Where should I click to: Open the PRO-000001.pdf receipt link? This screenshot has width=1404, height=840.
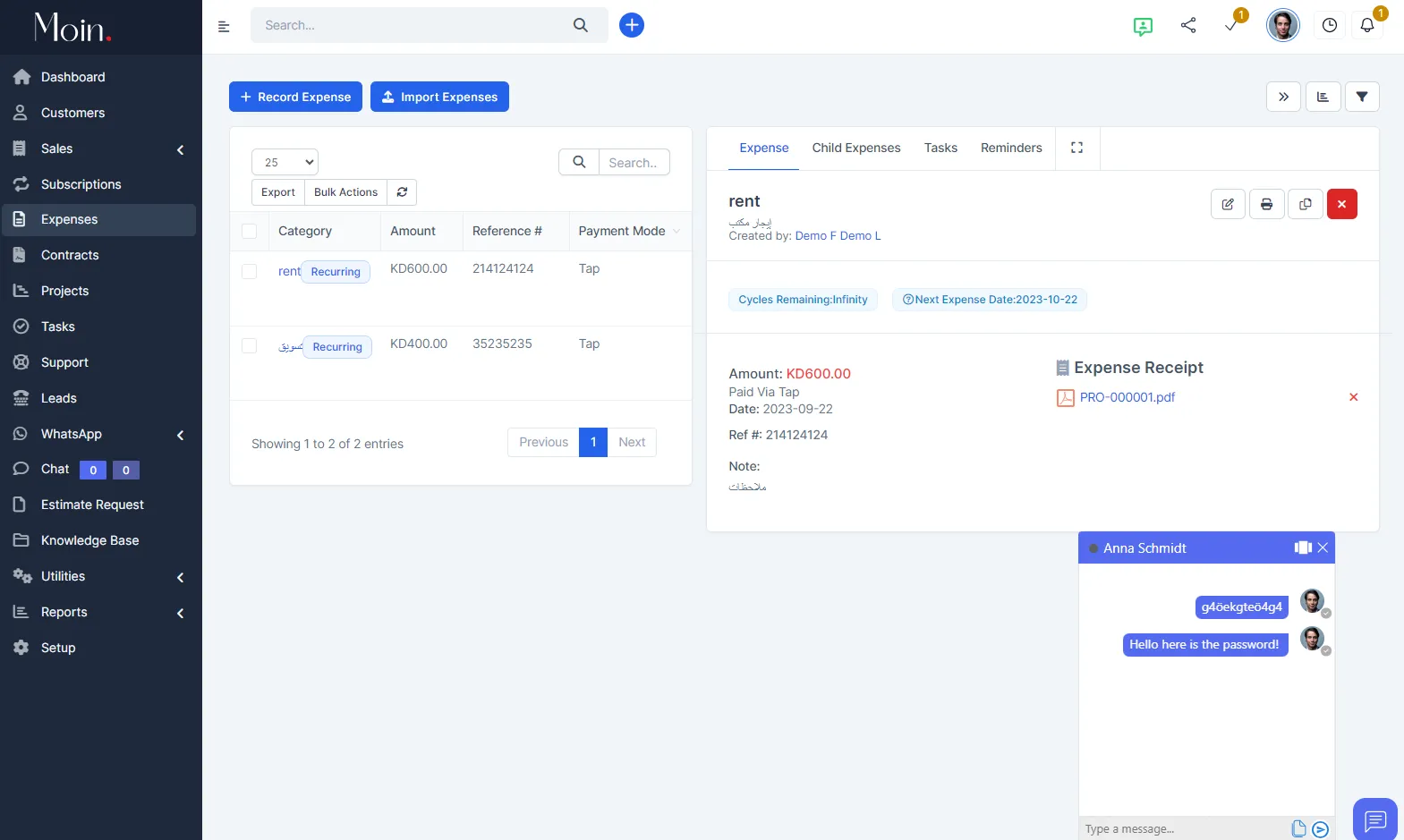1127,397
